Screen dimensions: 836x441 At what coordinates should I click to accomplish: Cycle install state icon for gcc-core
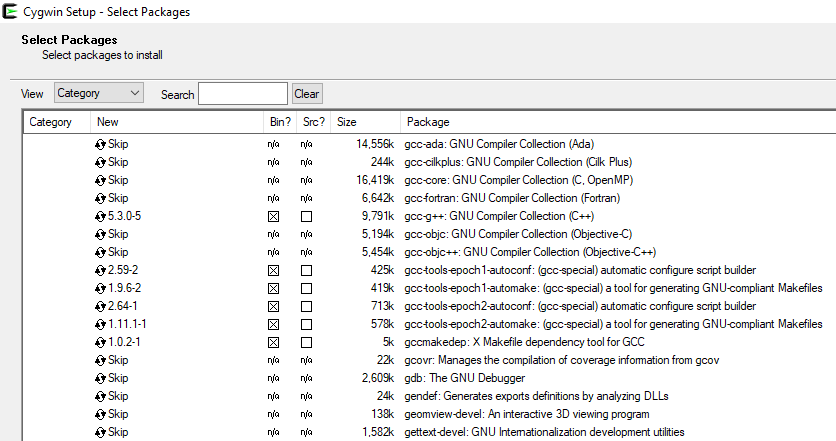coord(100,181)
